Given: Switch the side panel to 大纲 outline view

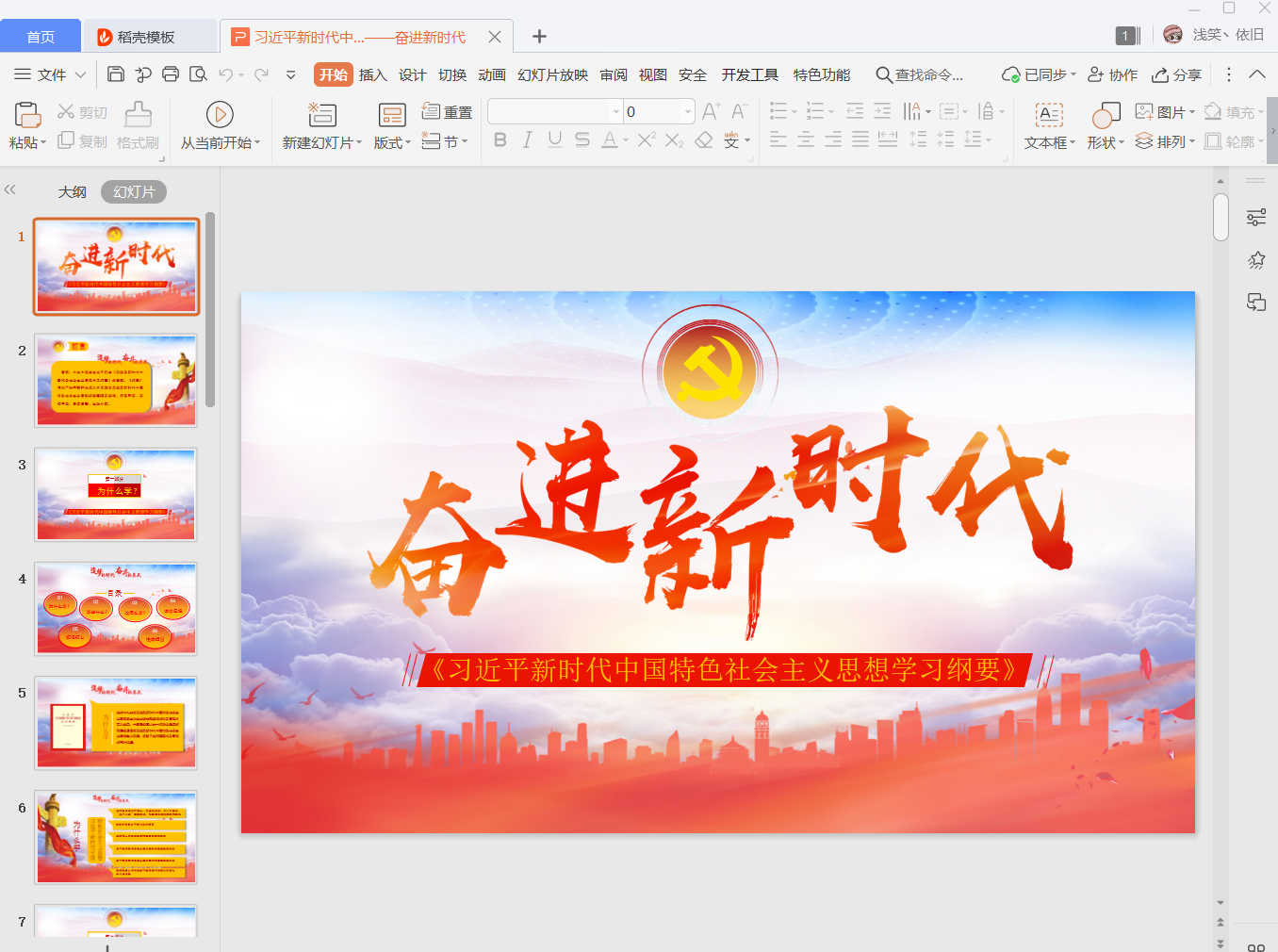Looking at the screenshot, I should pyautogui.click(x=73, y=192).
